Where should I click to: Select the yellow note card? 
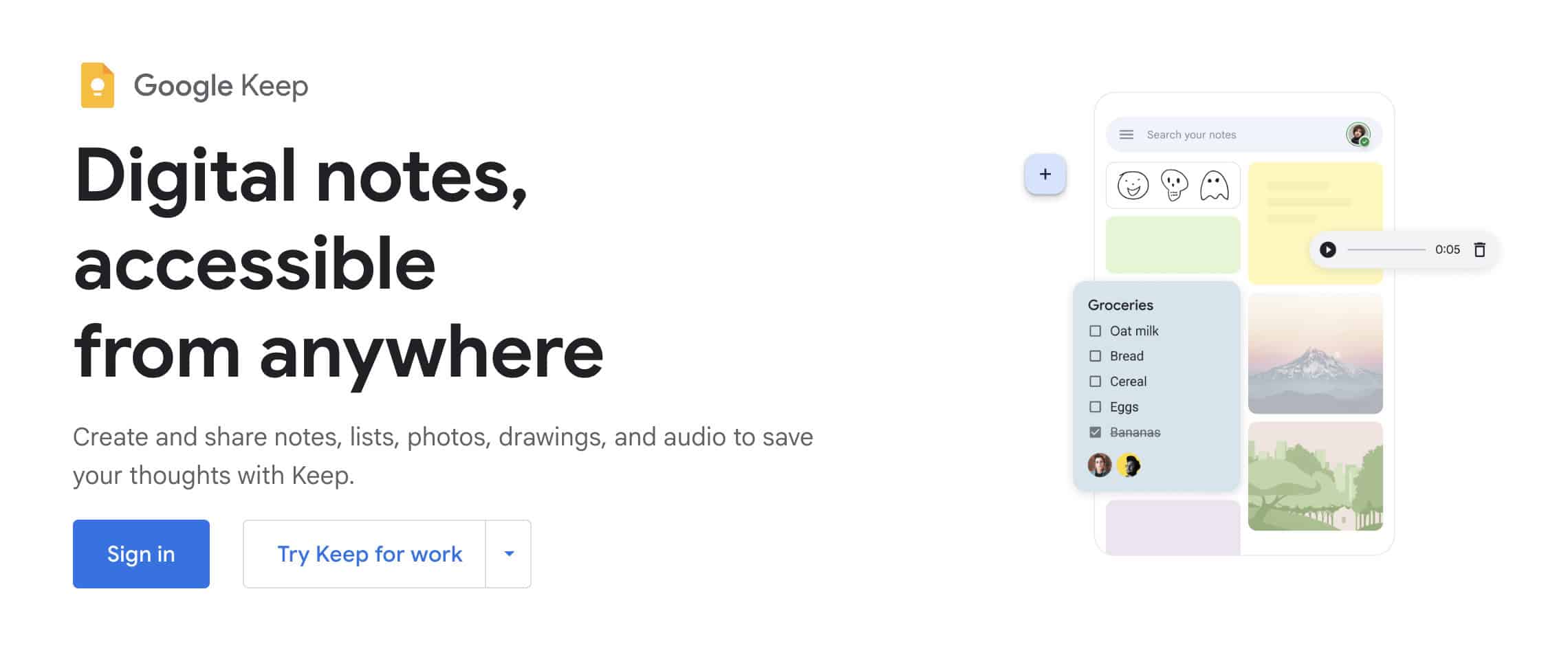tap(1315, 223)
